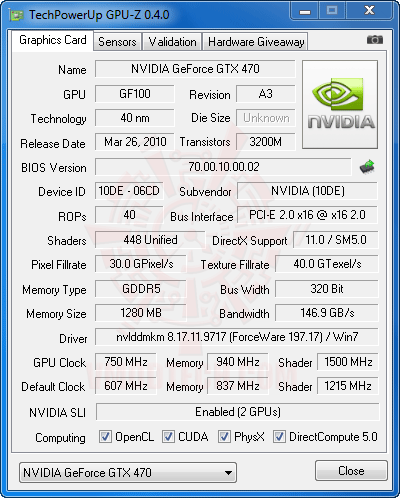Click the GPU Clock field 750 MHz

pos(126,362)
